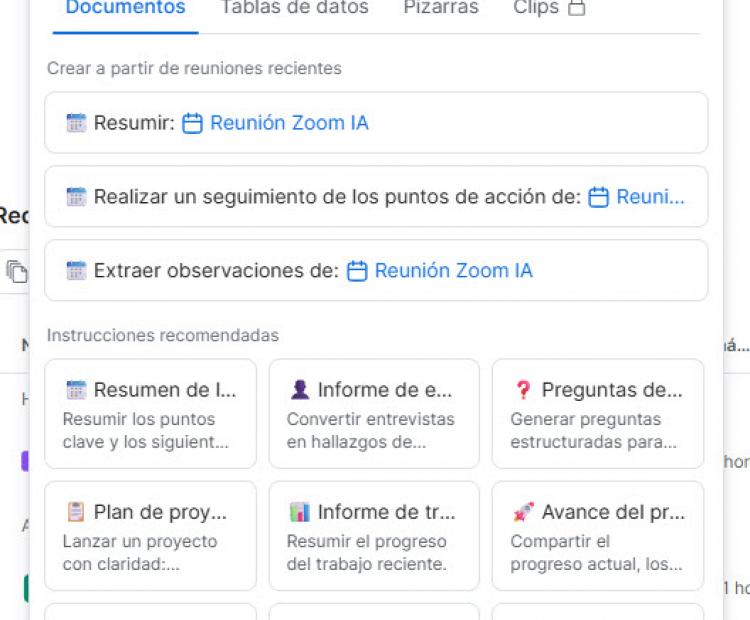Click Resumir: Reunión Zoom IA suggestion

(376, 123)
